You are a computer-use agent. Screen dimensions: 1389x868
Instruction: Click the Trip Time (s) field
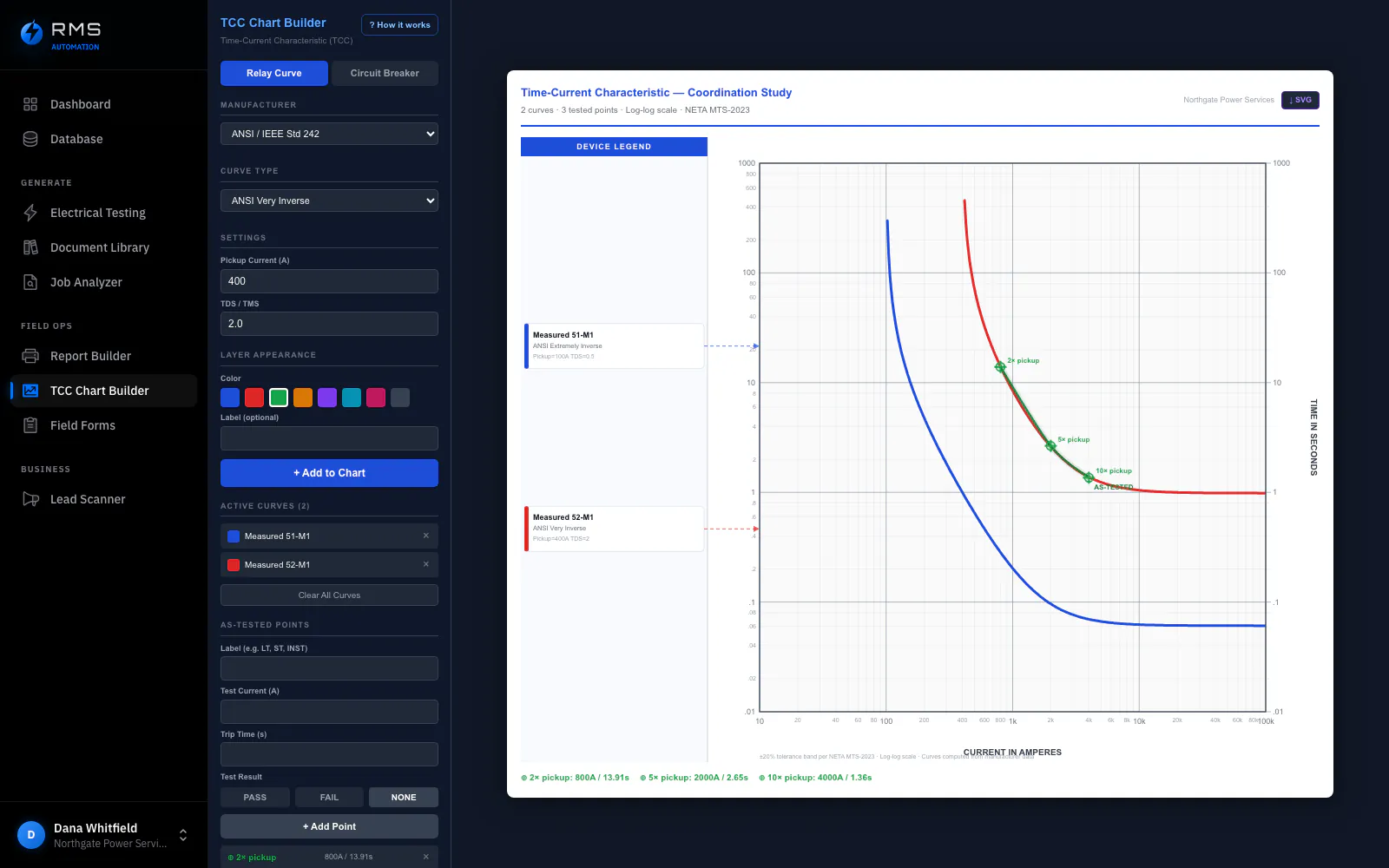[x=329, y=754]
